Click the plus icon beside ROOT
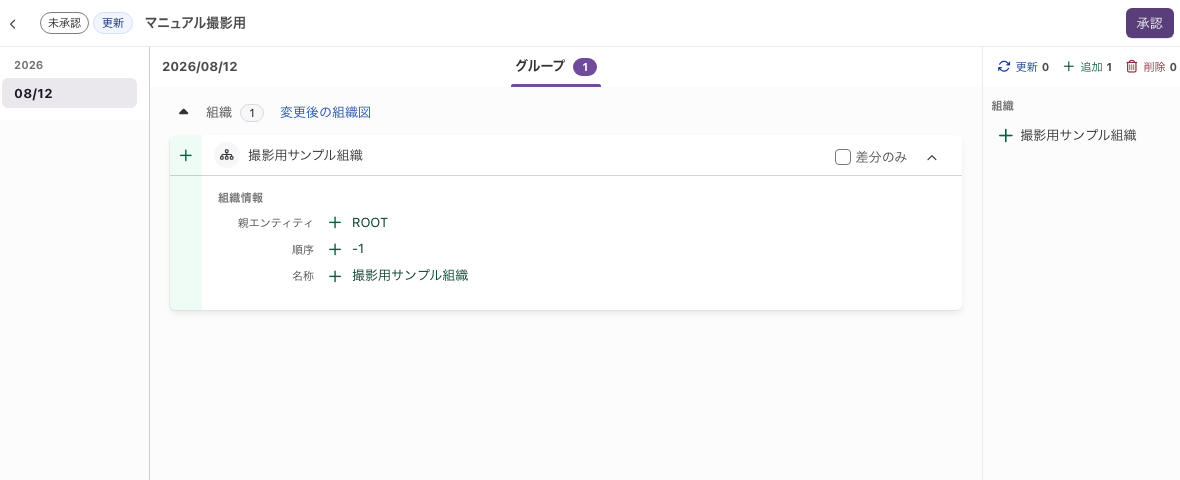The image size is (1180, 480). [335, 223]
